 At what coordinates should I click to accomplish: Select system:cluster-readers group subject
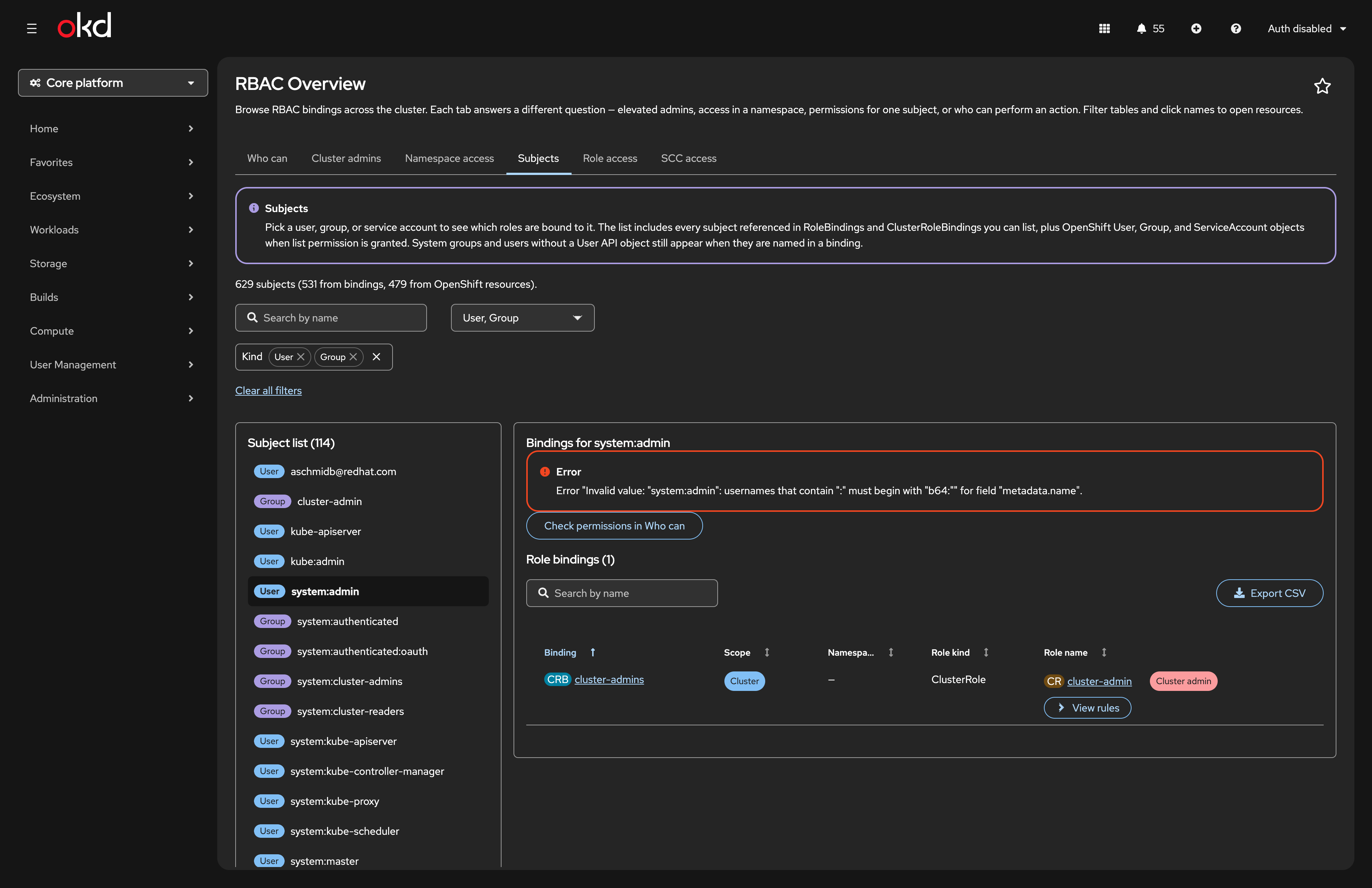[x=368, y=711]
